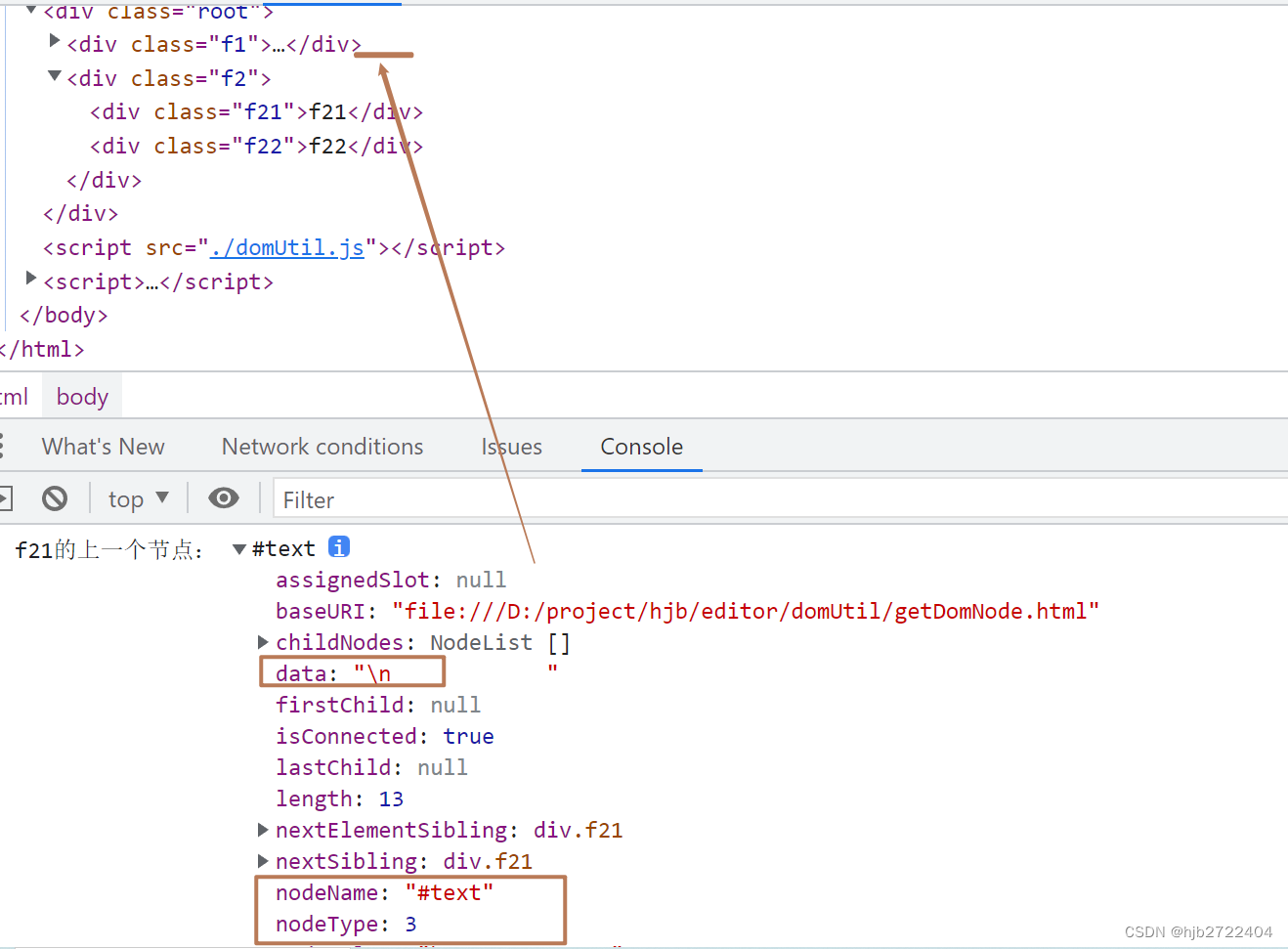Viewport: 1288px width, 949px height.
Task: Select the div class f22 element row
Action: coord(256,147)
